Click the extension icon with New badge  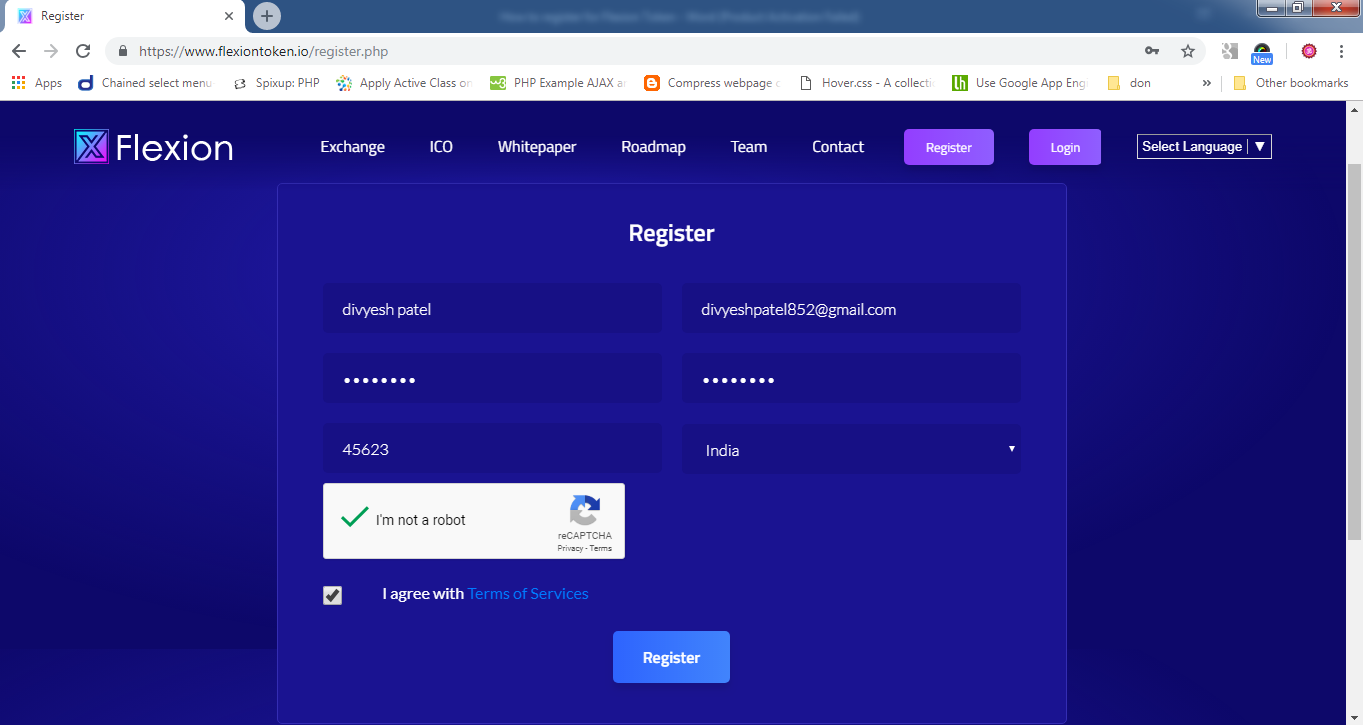click(x=1262, y=53)
